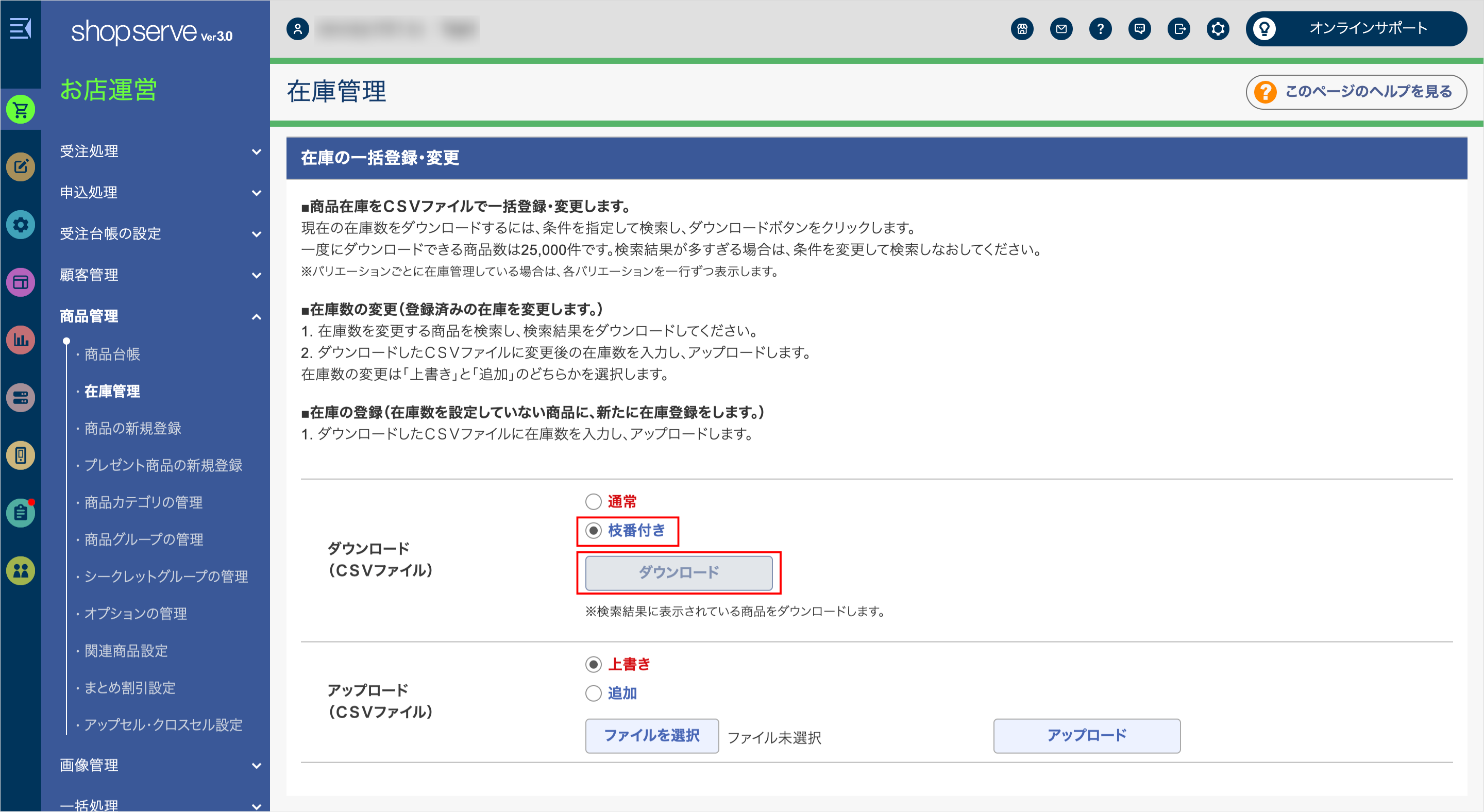The height and width of the screenshot is (812, 1484).
Task: Collapse the sidebar menu hamburger icon
Action: pos(20,28)
